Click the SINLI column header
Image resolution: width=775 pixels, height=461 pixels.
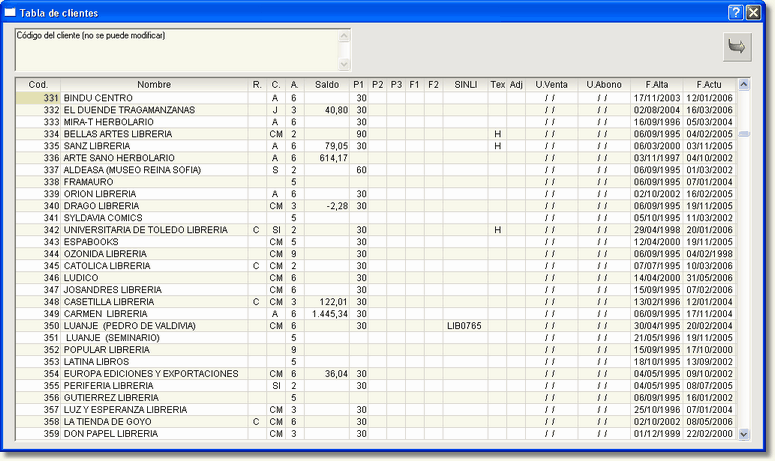coord(465,85)
